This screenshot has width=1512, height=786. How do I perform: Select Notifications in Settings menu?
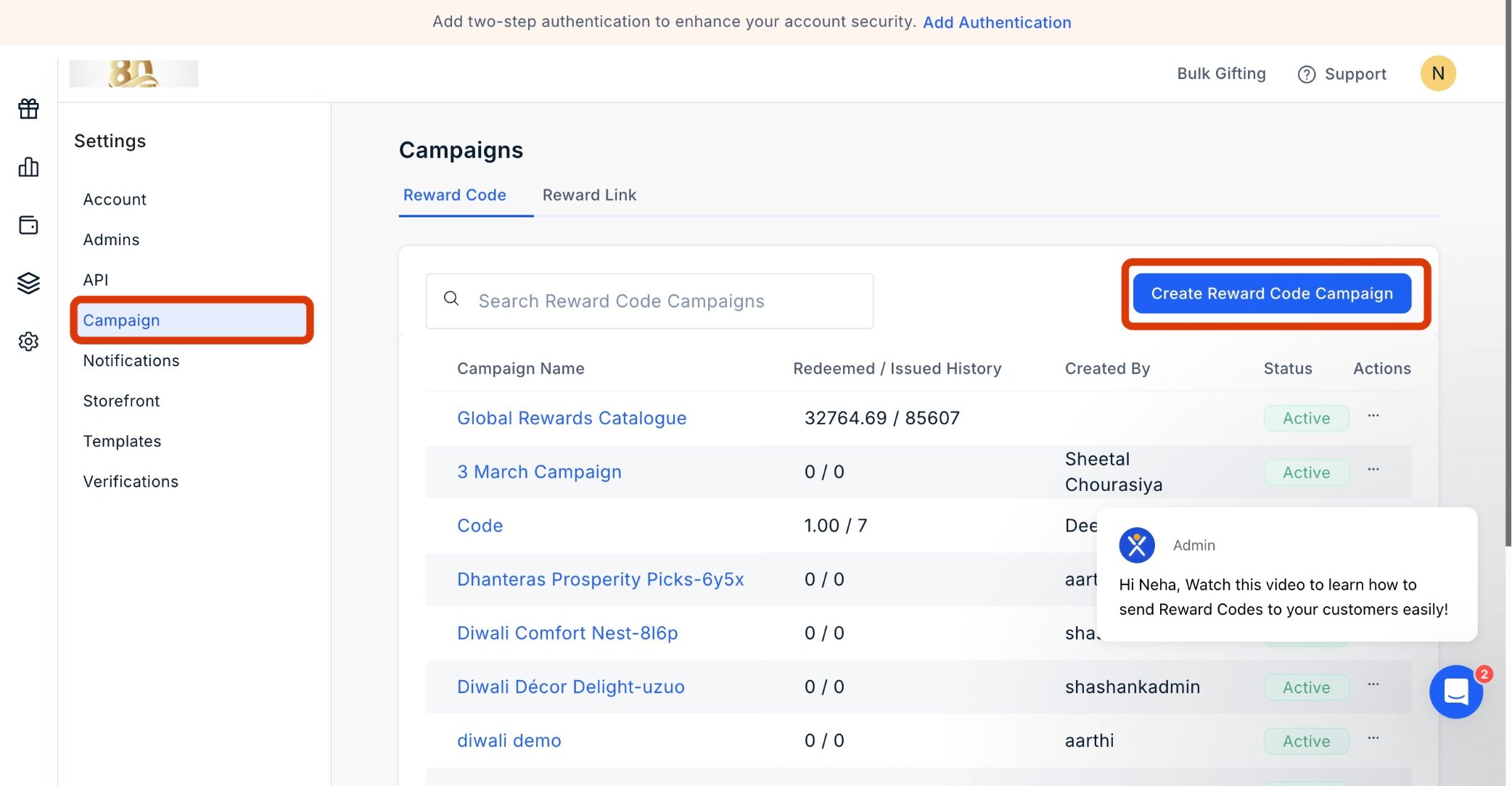(x=131, y=360)
